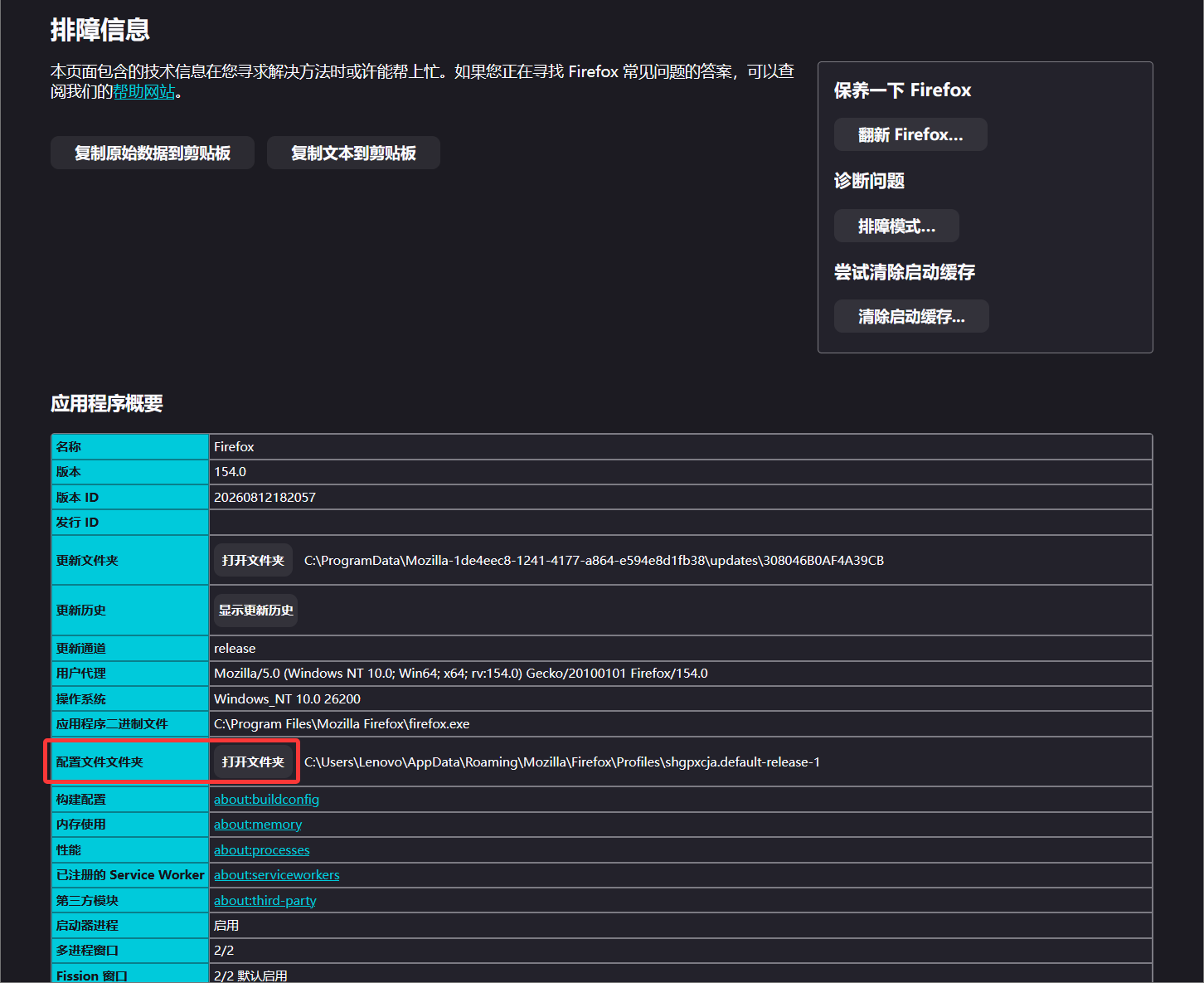Visit the about:processes link
This screenshot has width=1204, height=983.
coord(262,849)
